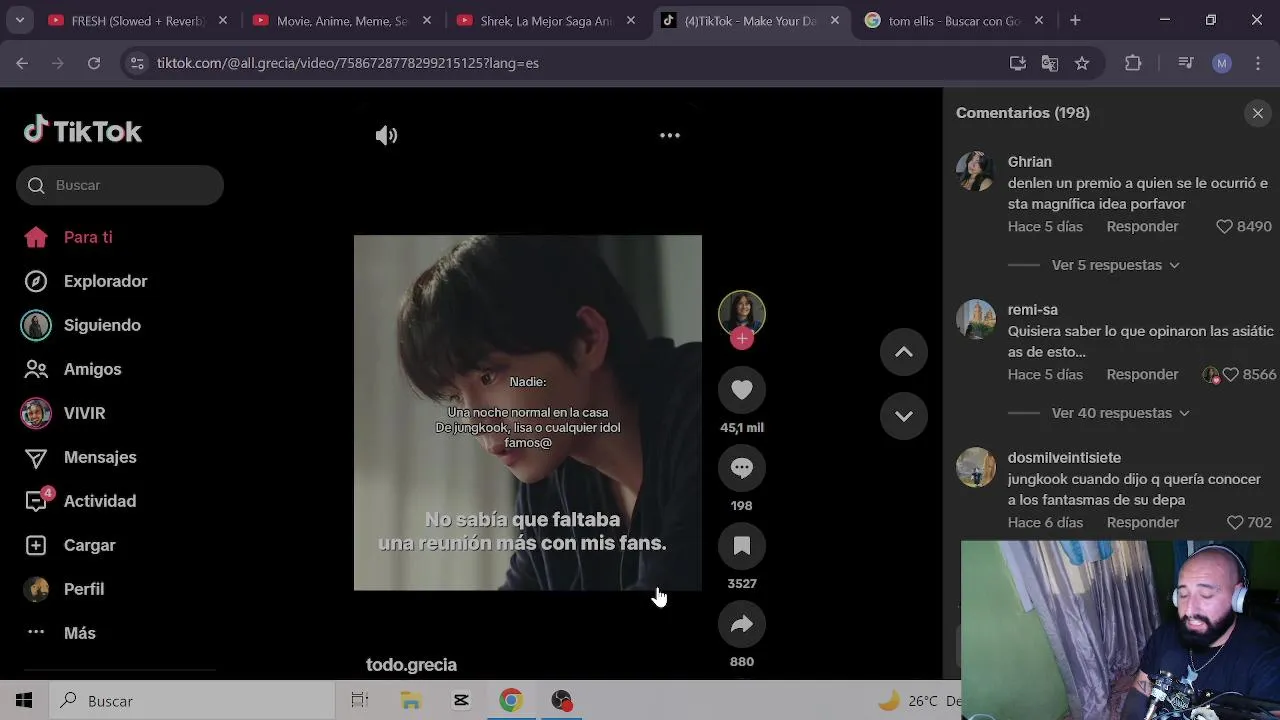Open browser extensions puzzle icon

click(1133, 63)
